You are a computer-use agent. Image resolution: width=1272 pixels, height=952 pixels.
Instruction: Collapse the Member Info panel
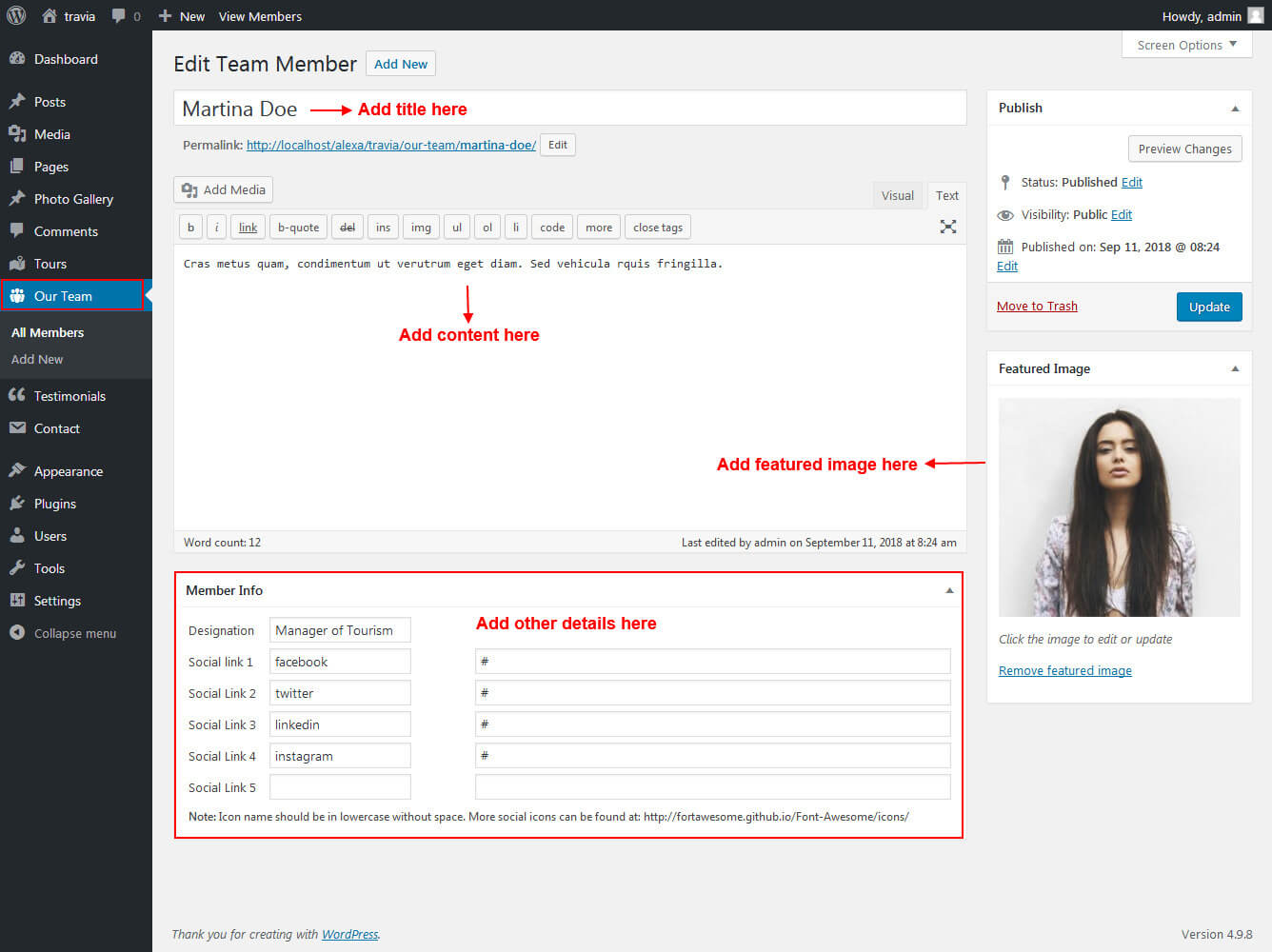point(949,591)
